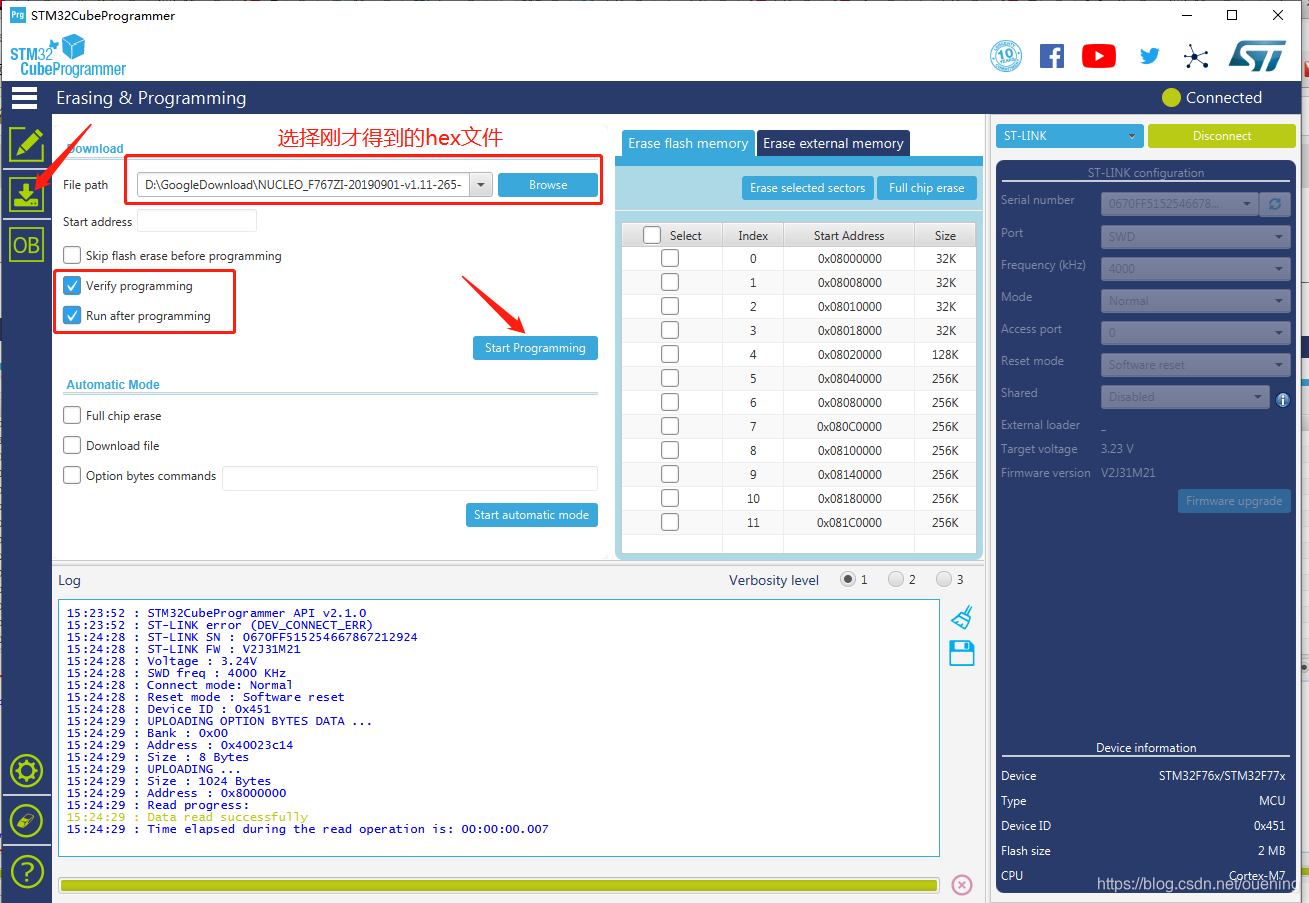
Task: Select sector at 0x08020000 checkbox
Action: [670, 354]
